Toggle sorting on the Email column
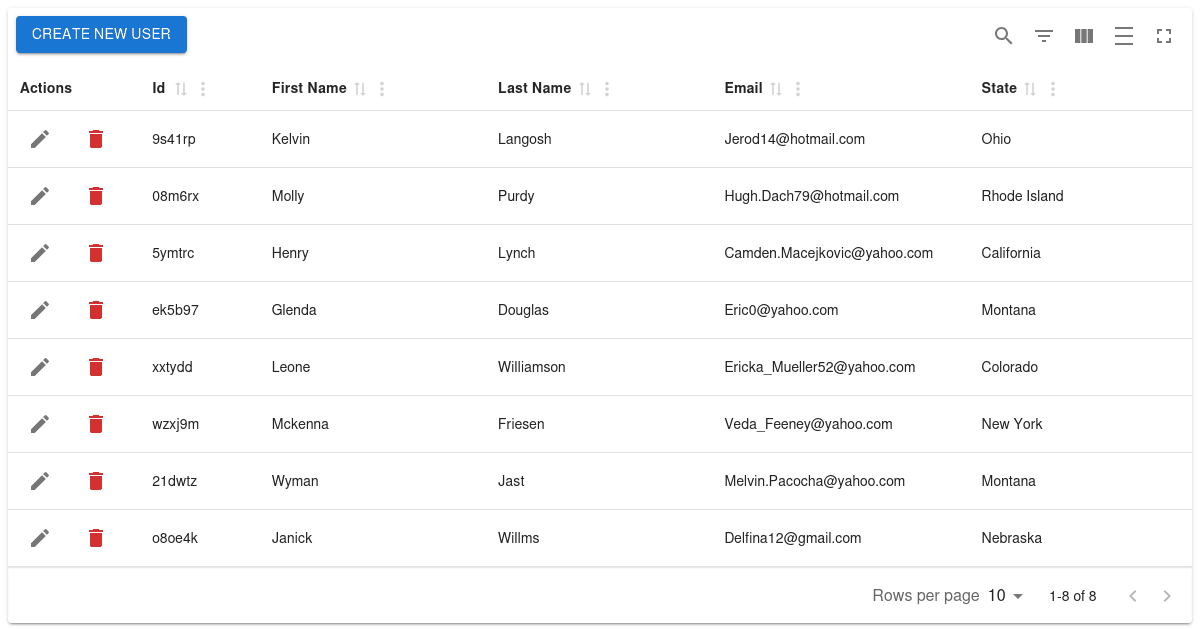The height and width of the screenshot is (630, 1200). 775,88
